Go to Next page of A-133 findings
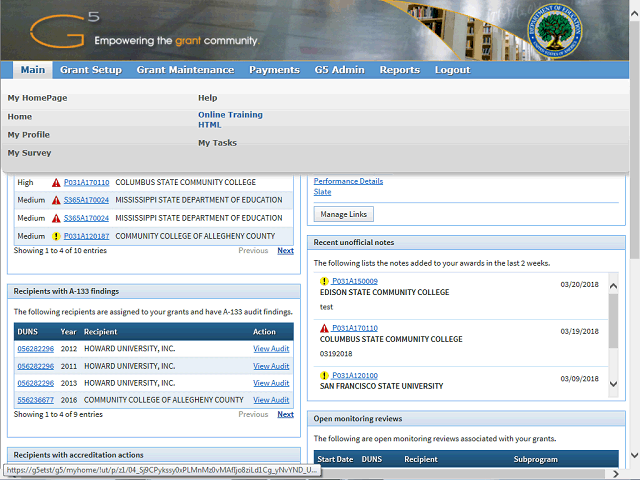This screenshot has width=640, height=480. [x=285, y=414]
